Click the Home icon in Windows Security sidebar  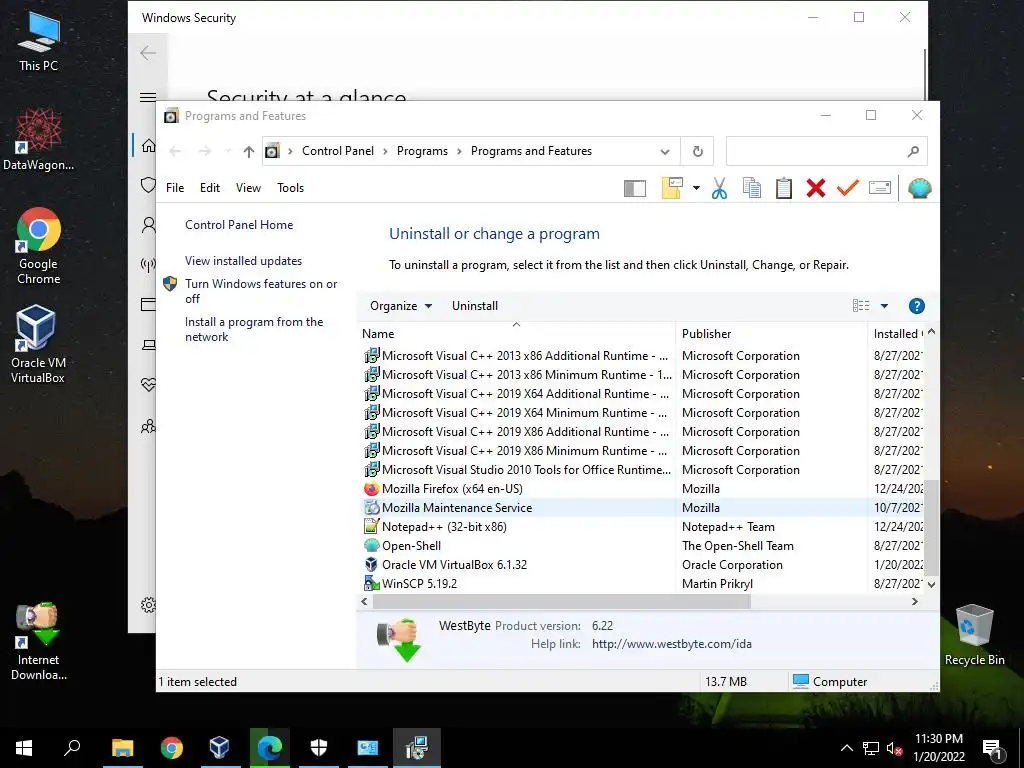pos(148,145)
